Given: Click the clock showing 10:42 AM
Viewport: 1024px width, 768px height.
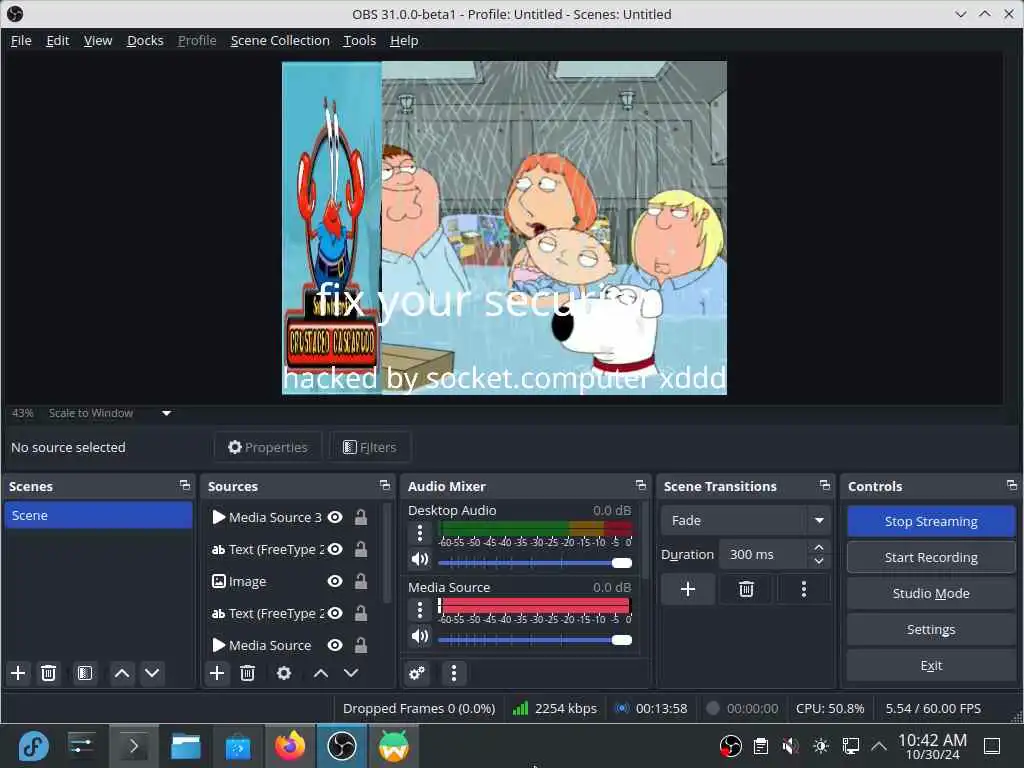Looking at the screenshot, I should (932, 746).
